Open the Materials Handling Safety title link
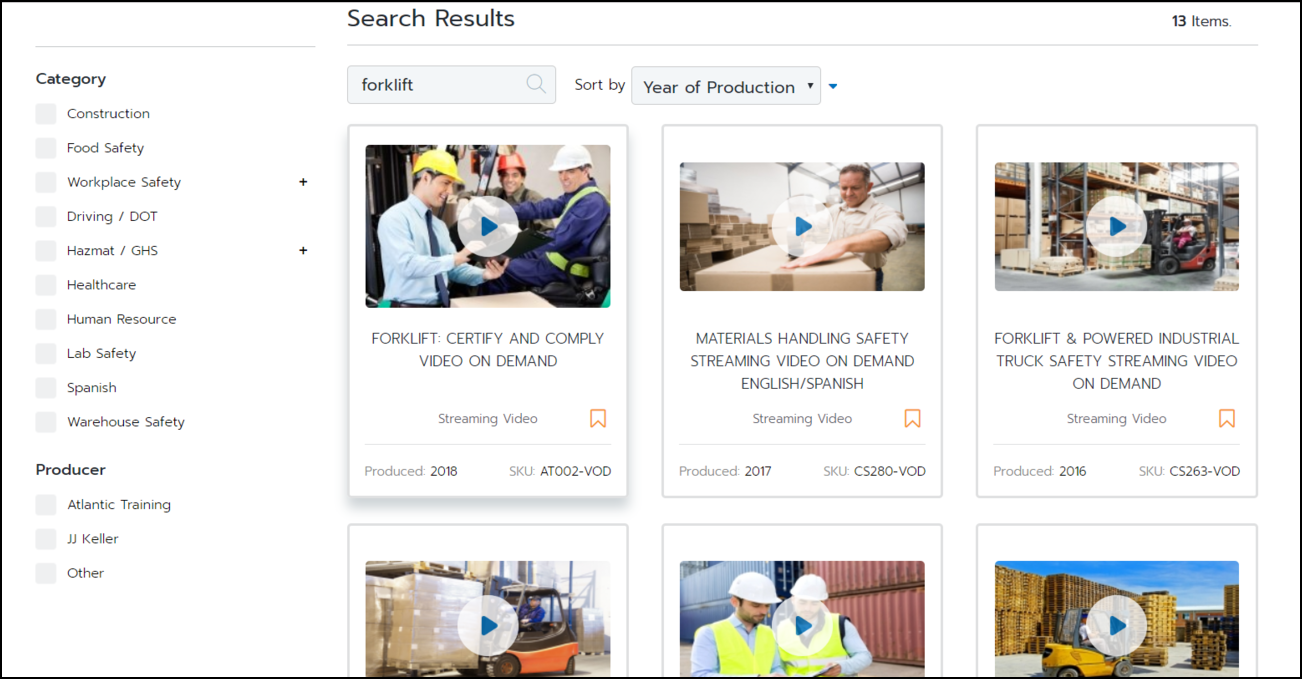1302x679 pixels. [x=802, y=361]
